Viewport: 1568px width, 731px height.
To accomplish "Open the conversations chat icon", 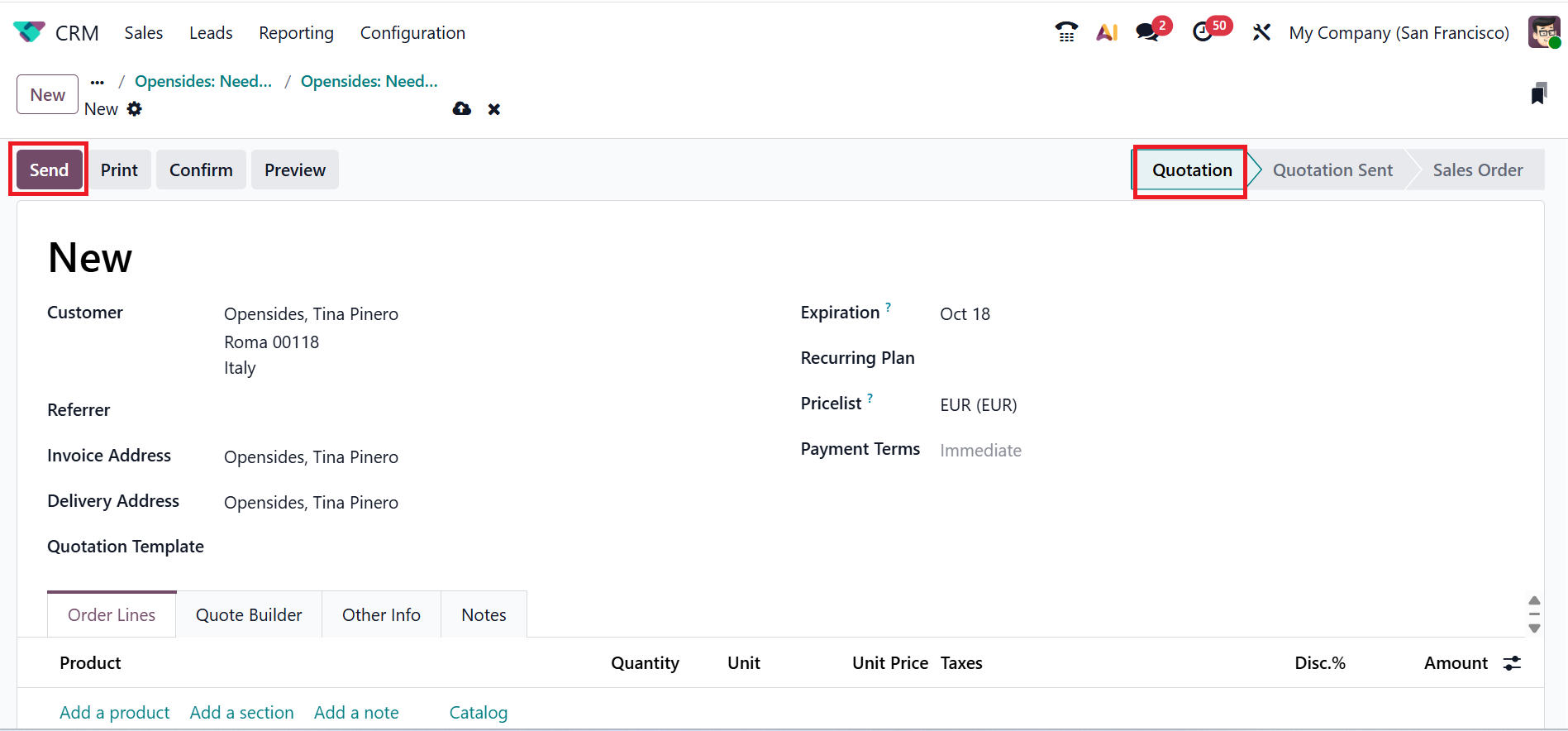I will (1147, 32).
